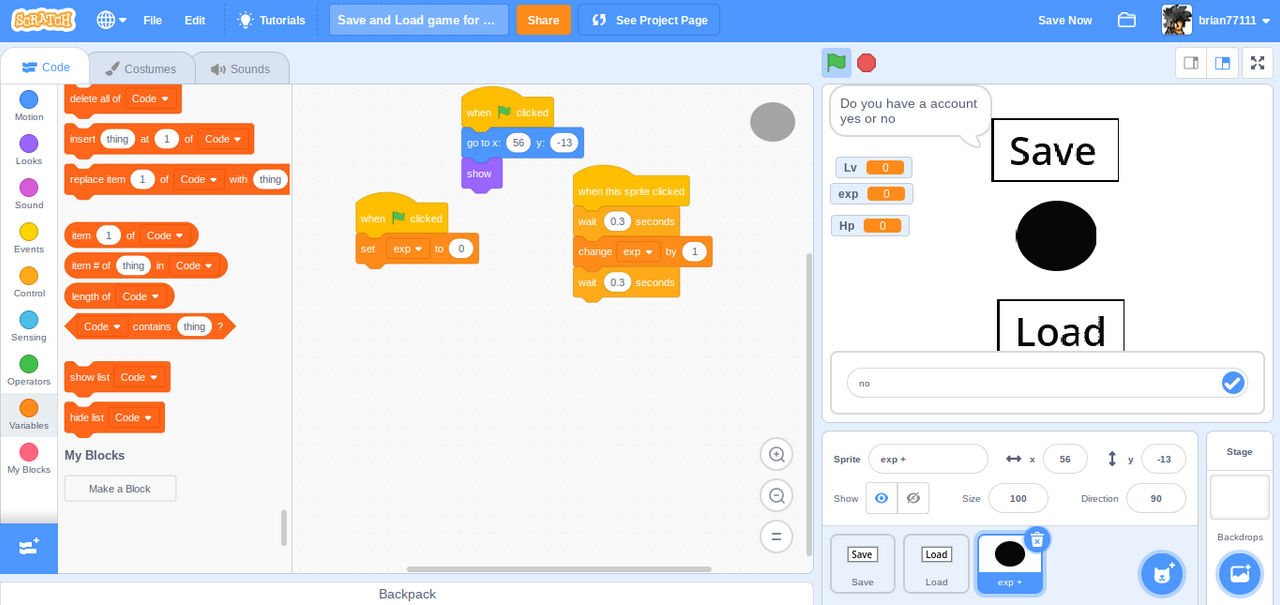Open list dropdown in 'hide list Code' block
This screenshot has width=1280, height=605.
click(135, 418)
